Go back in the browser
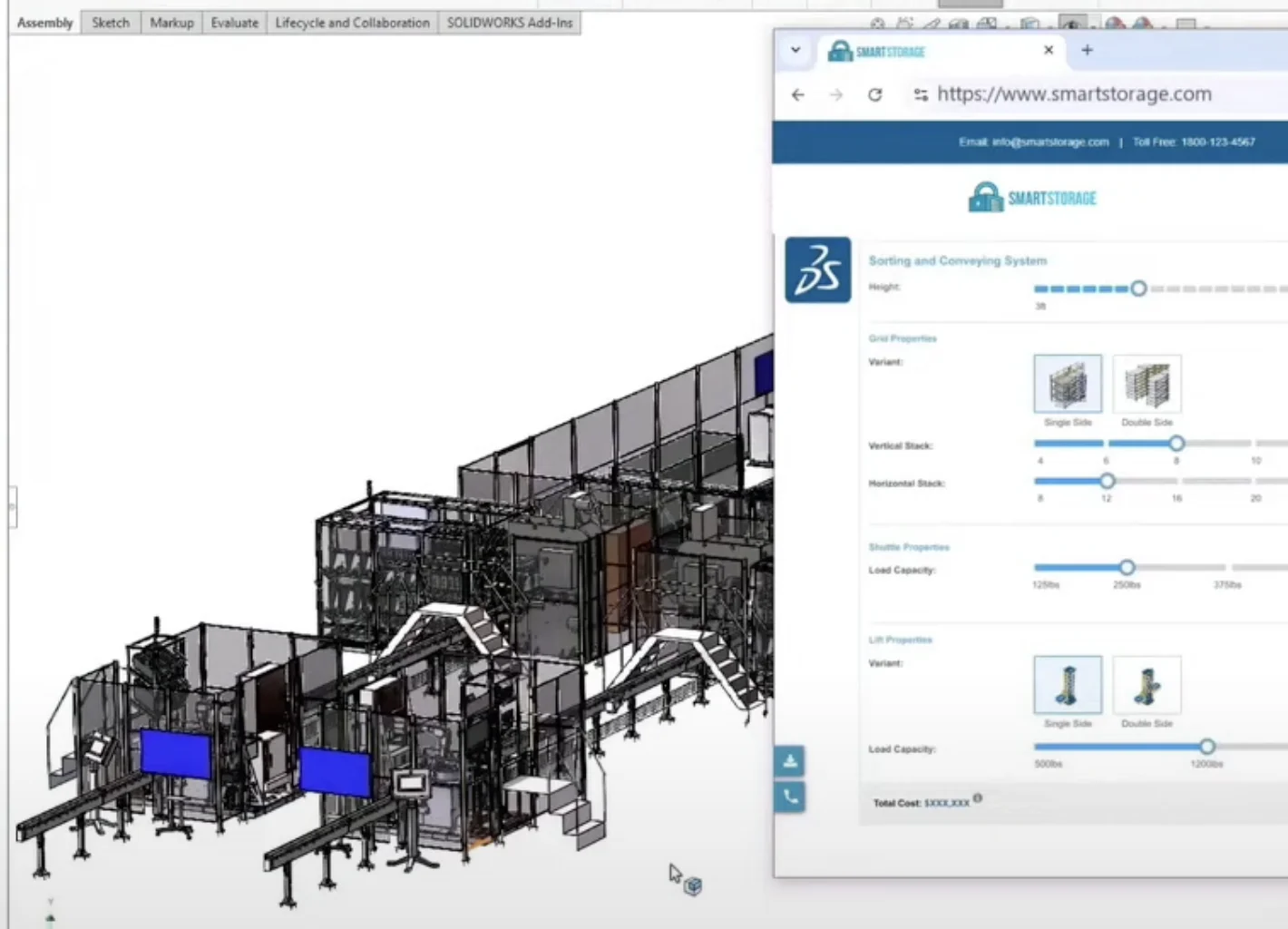Viewport: 1288px width, 929px height. coord(797,94)
